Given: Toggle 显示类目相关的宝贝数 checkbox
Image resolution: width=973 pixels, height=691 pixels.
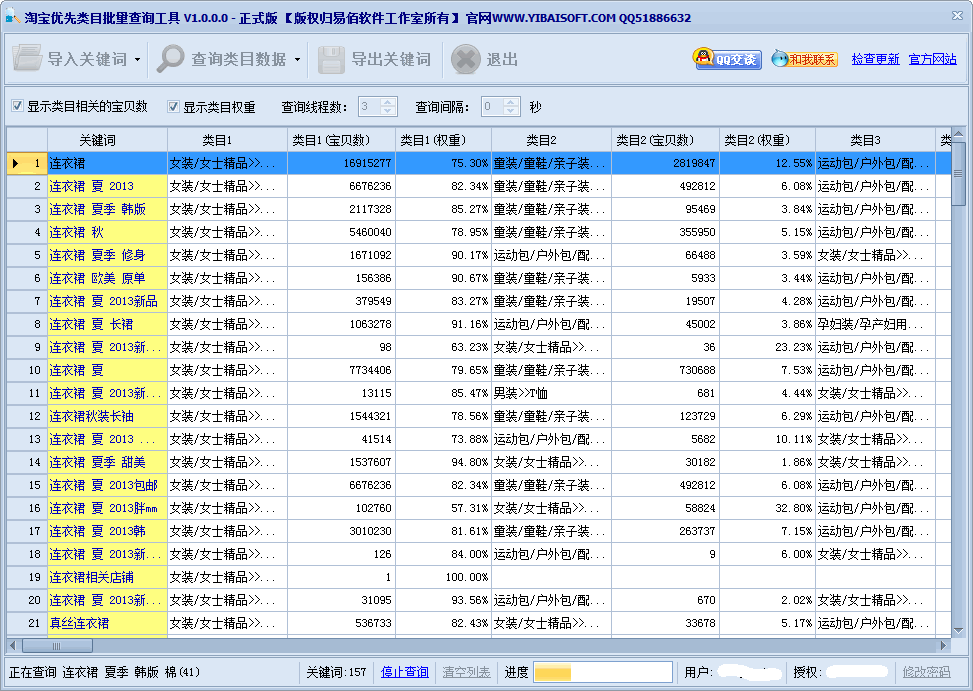Looking at the screenshot, I should 18,107.
